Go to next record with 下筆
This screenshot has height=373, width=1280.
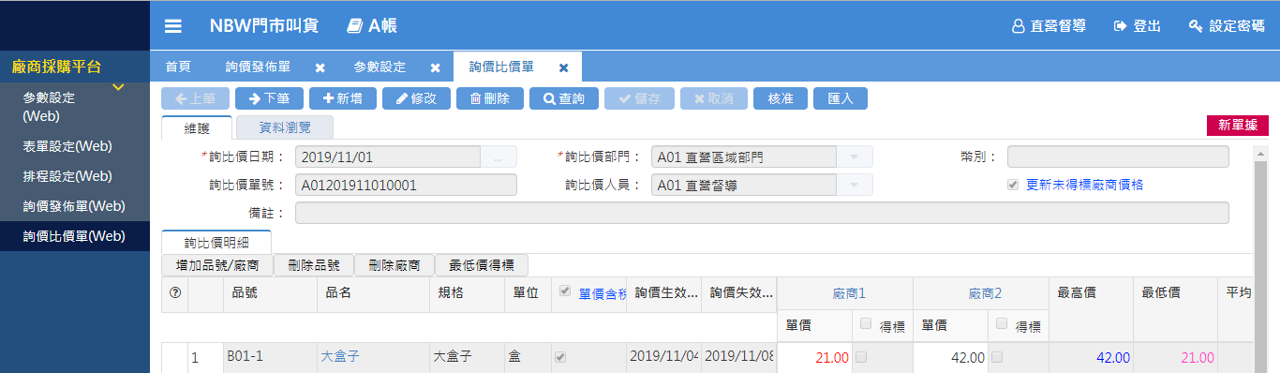(x=269, y=99)
